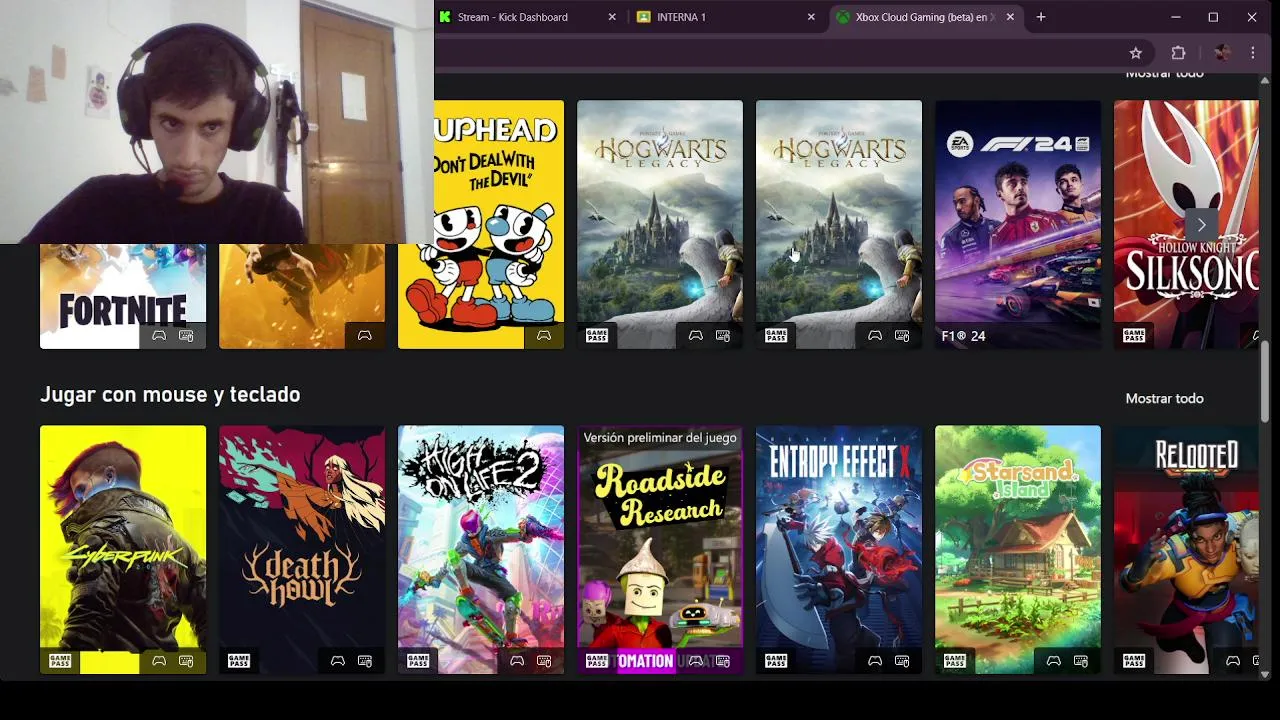Click the mouse-keyboard icon on second Hogwarts Legacy card
This screenshot has width=1280, height=720.
click(902, 336)
